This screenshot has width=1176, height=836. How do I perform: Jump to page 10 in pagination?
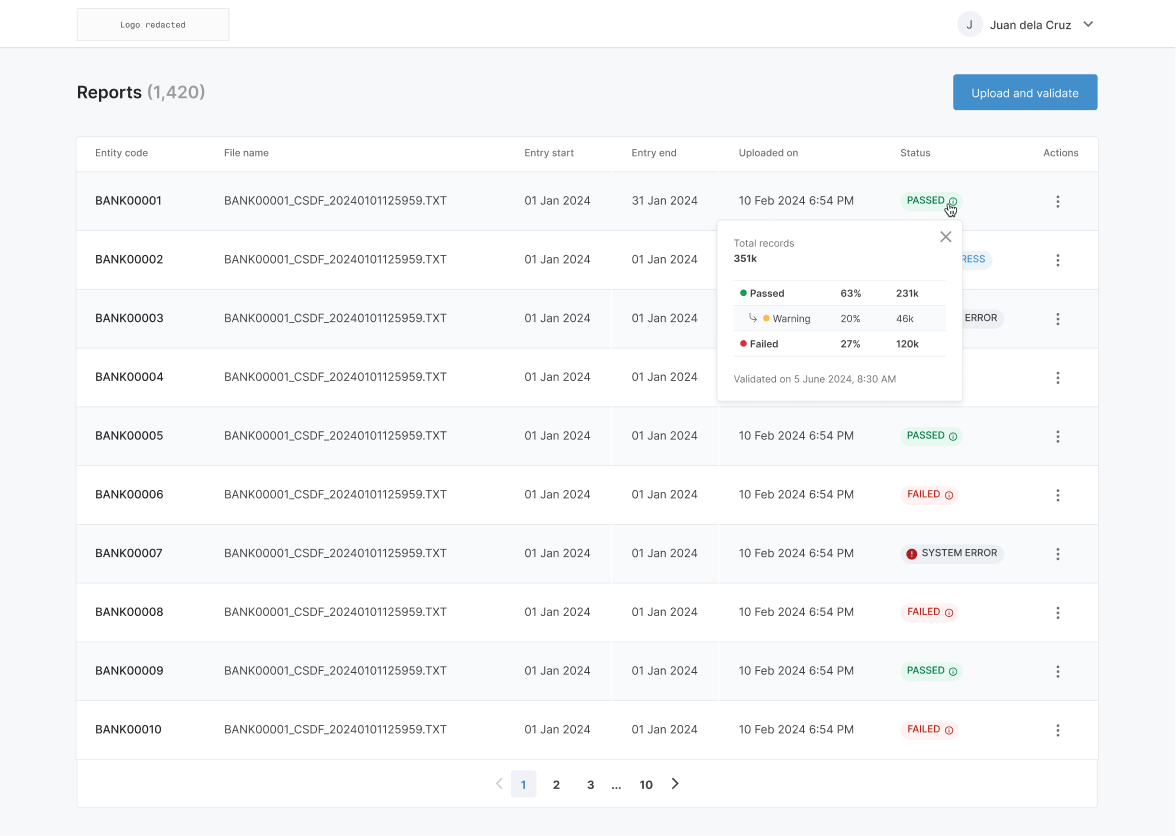(x=646, y=784)
